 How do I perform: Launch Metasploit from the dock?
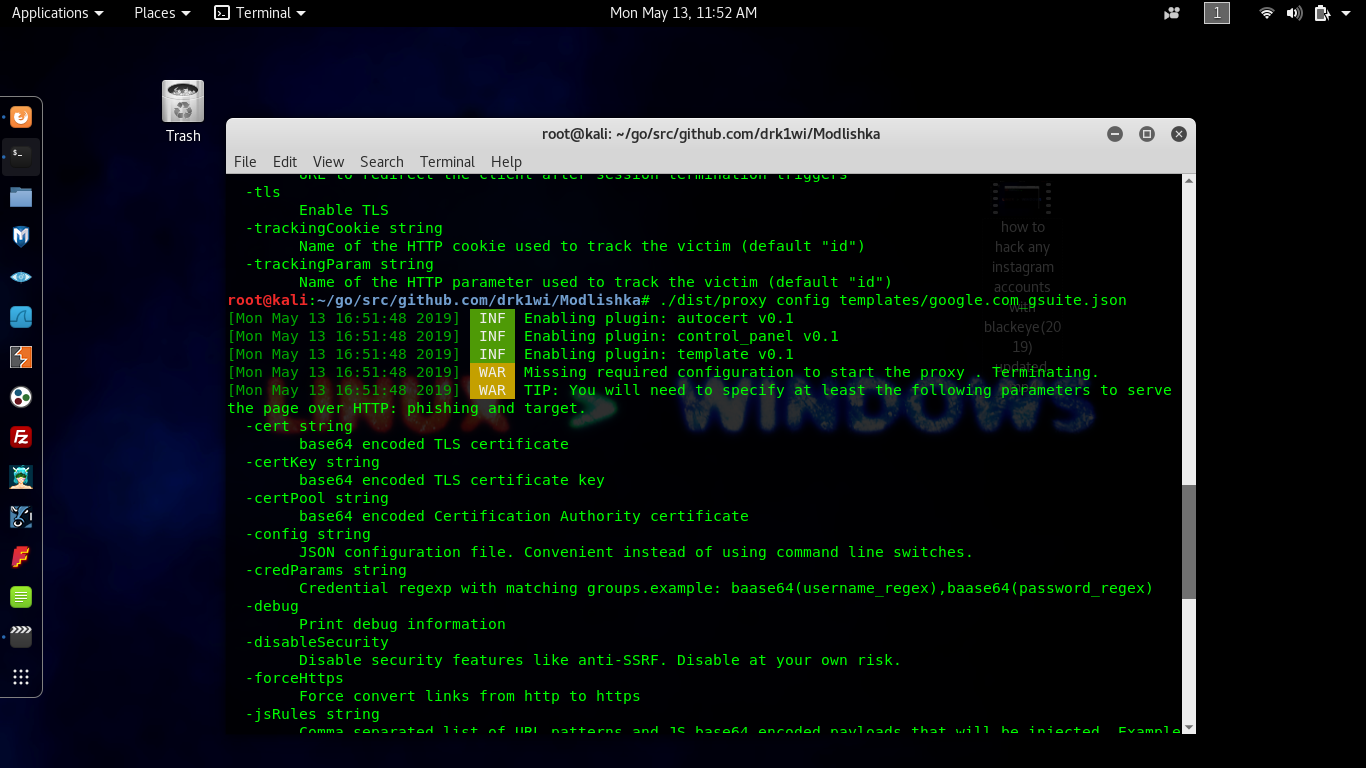click(21, 237)
